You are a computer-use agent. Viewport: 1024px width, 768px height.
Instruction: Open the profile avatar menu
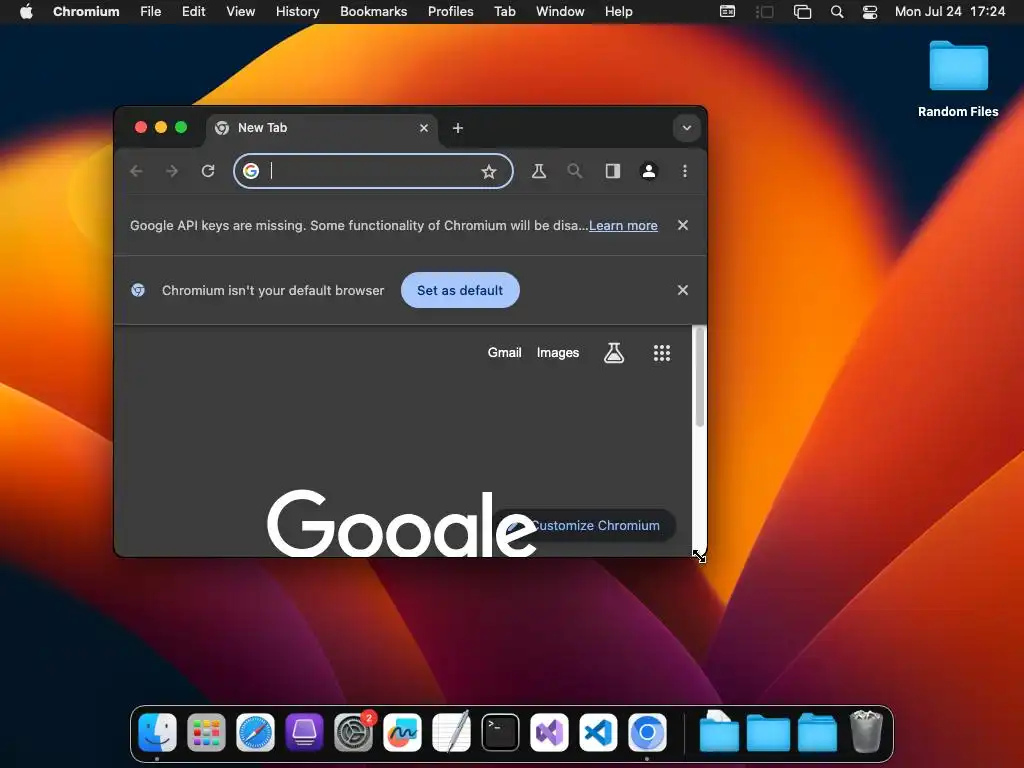pyautogui.click(x=648, y=171)
